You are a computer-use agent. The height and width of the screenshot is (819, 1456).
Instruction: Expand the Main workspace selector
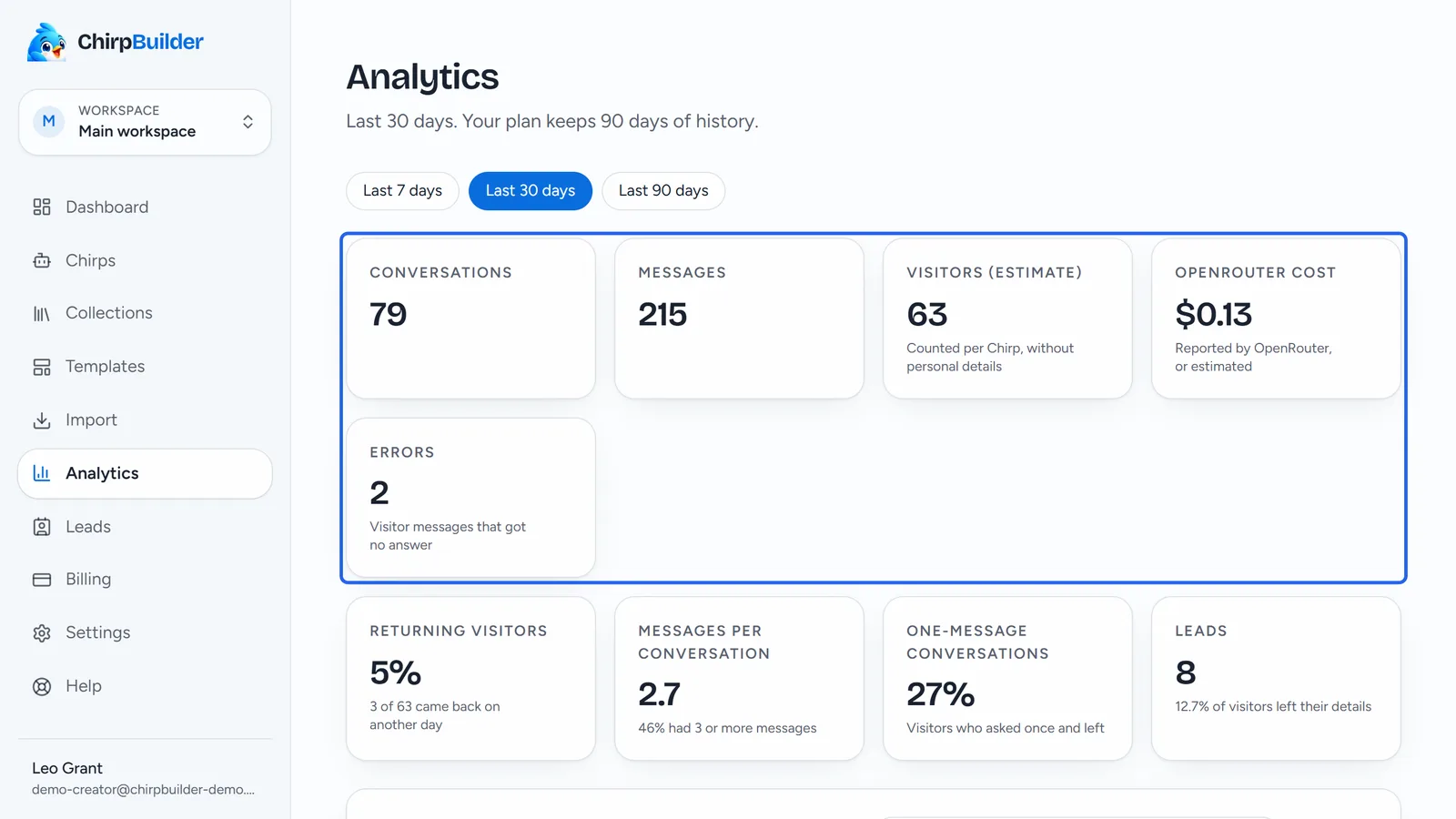[x=145, y=122]
